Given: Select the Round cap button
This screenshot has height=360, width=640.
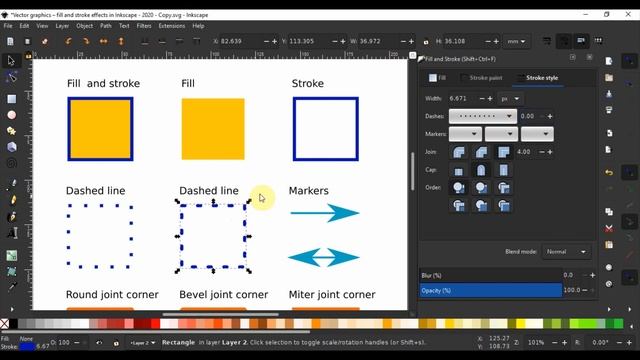Looking at the screenshot, I should click(x=481, y=170).
